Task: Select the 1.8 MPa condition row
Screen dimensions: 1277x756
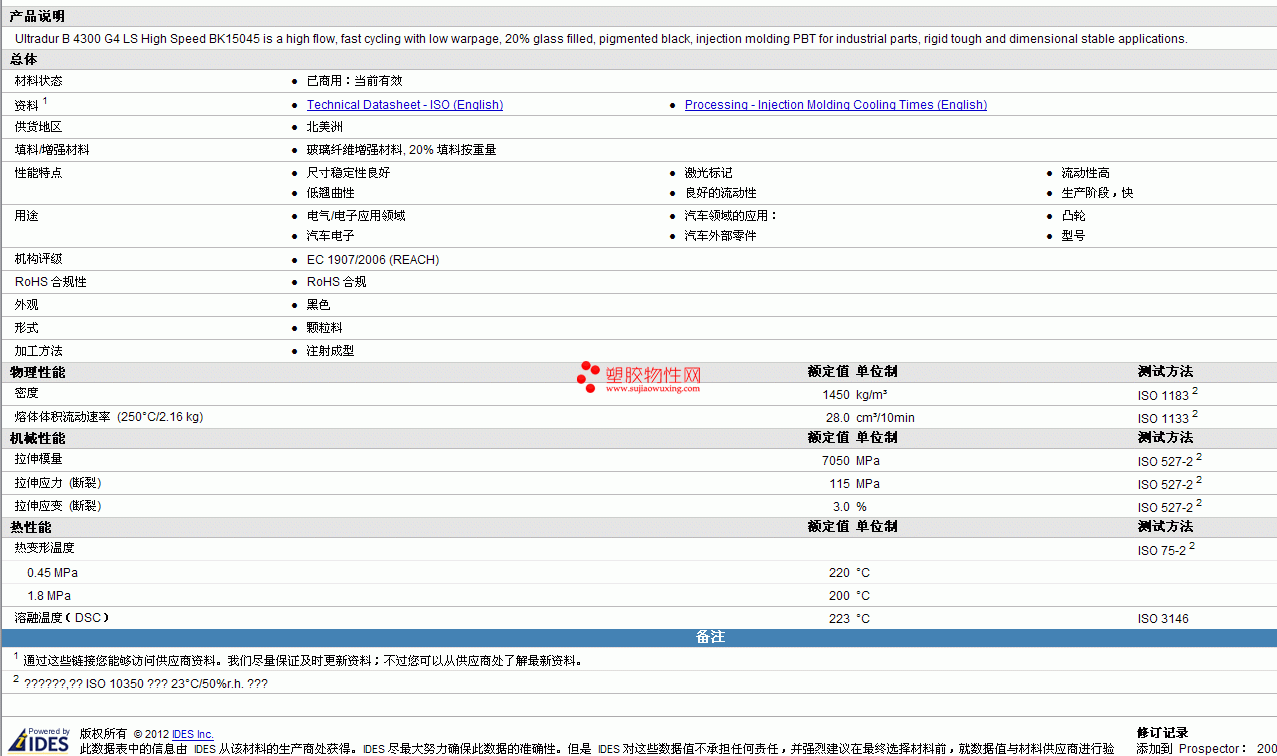Action: click(638, 596)
